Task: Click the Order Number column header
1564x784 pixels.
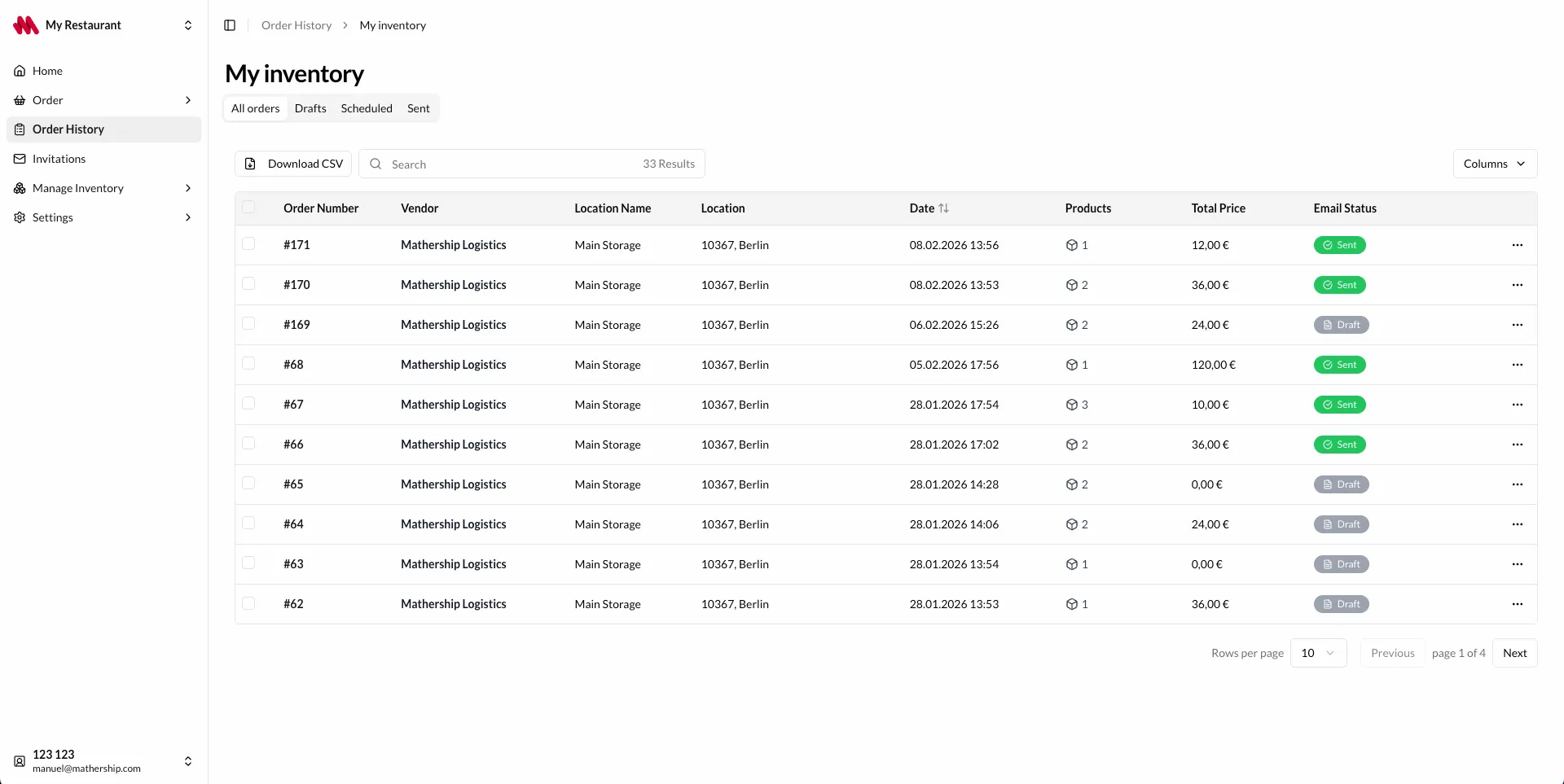Action: tap(321, 208)
